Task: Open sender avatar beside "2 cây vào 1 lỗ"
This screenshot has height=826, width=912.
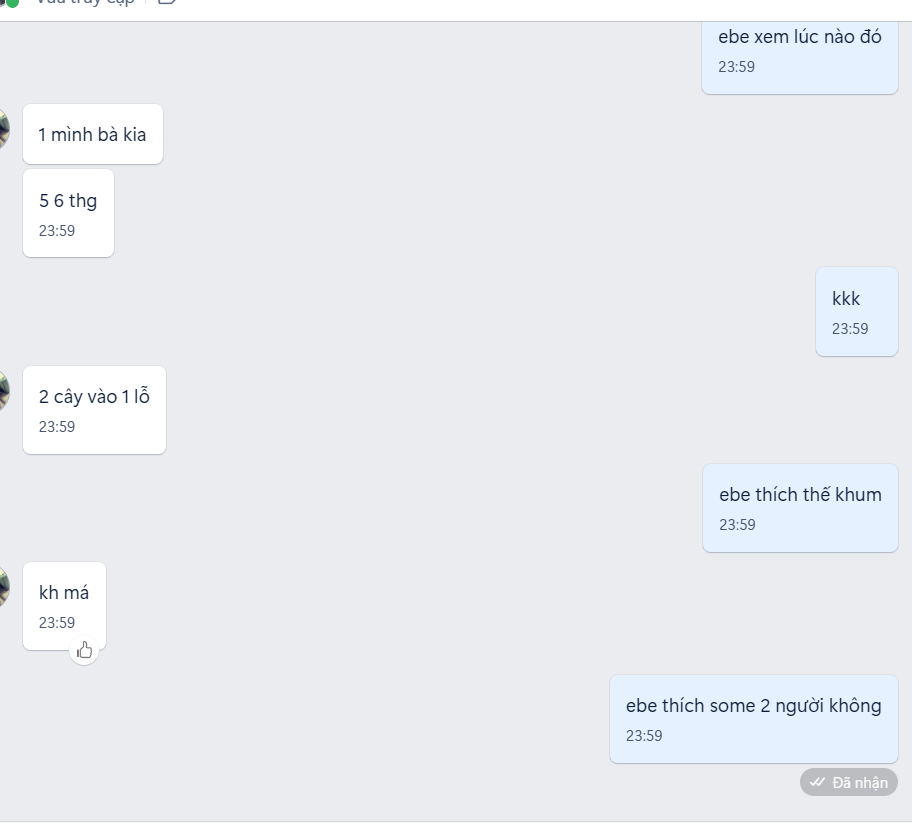Action: 3,391
